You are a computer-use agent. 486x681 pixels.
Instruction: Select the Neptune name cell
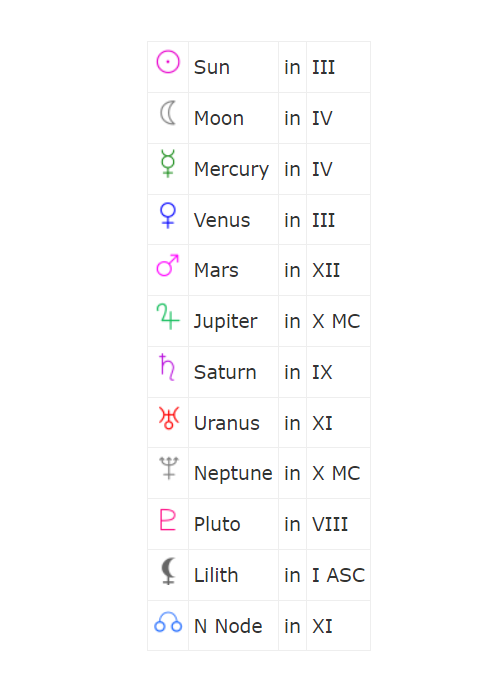[233, 473]
